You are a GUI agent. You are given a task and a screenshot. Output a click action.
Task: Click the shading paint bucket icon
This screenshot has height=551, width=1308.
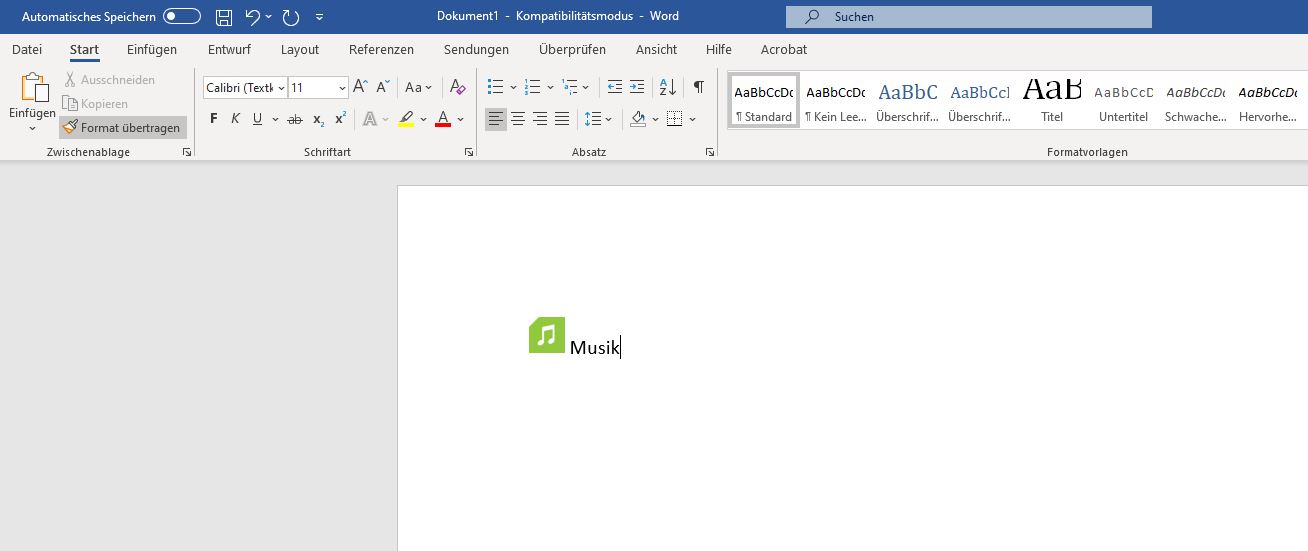pyautogui.click(x=638, y=119)
